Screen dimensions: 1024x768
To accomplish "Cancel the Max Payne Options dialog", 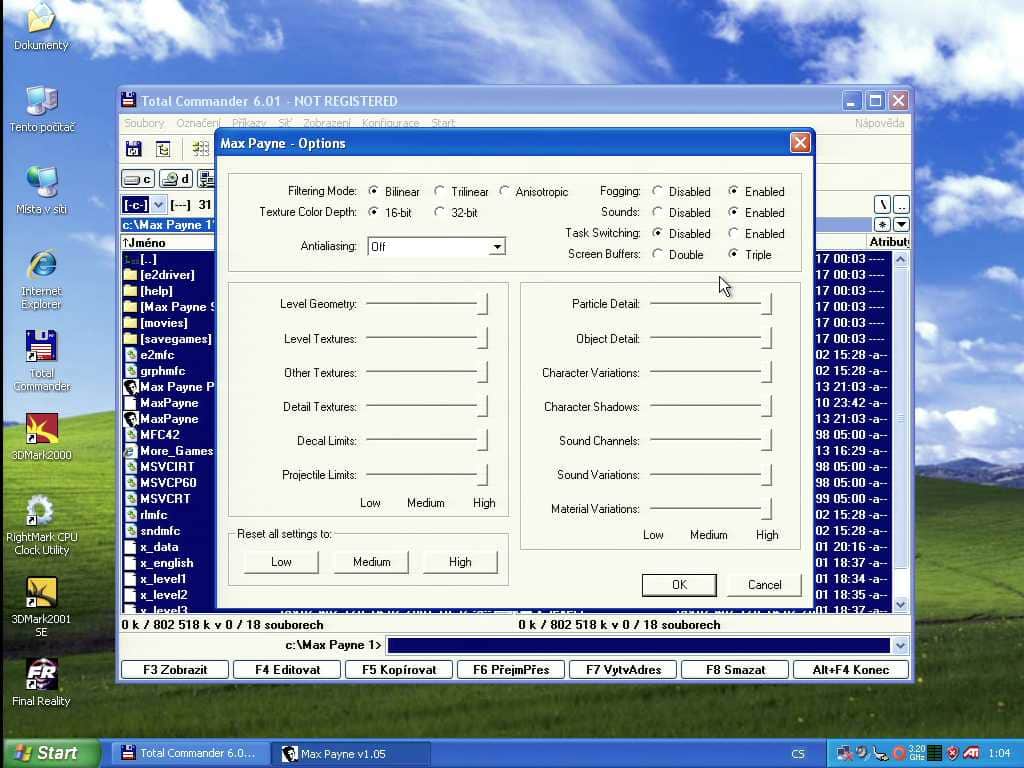I will point(764,584).
